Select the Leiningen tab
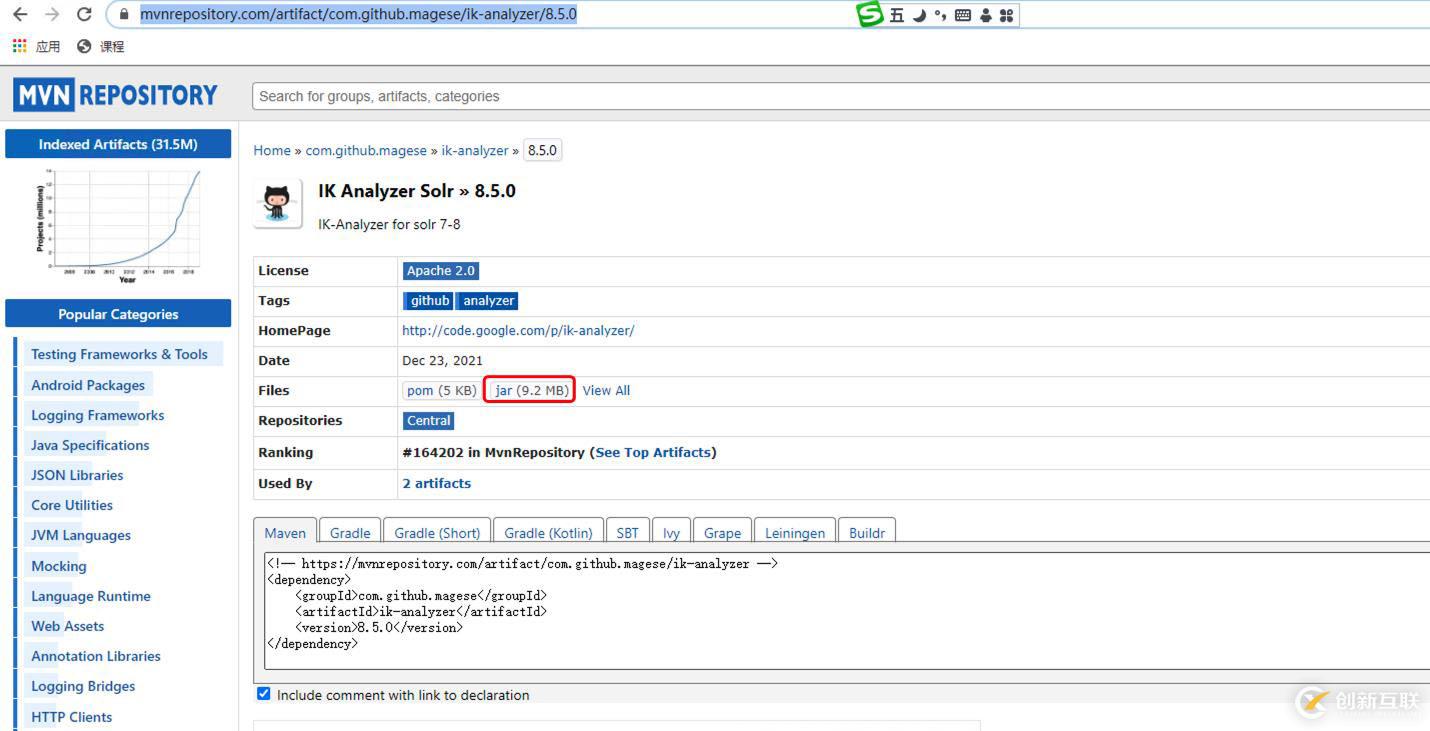The height and width of the screenshot is (731, 1430). [x=795, y=533]
